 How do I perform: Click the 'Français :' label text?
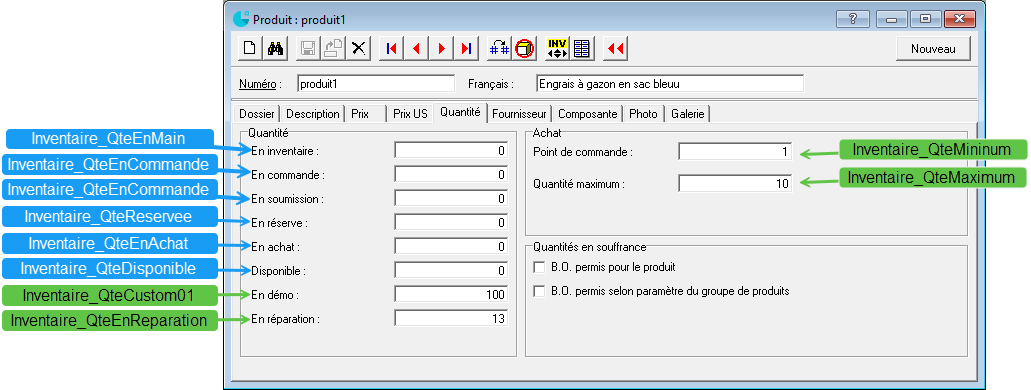click(x=490, y=84)
